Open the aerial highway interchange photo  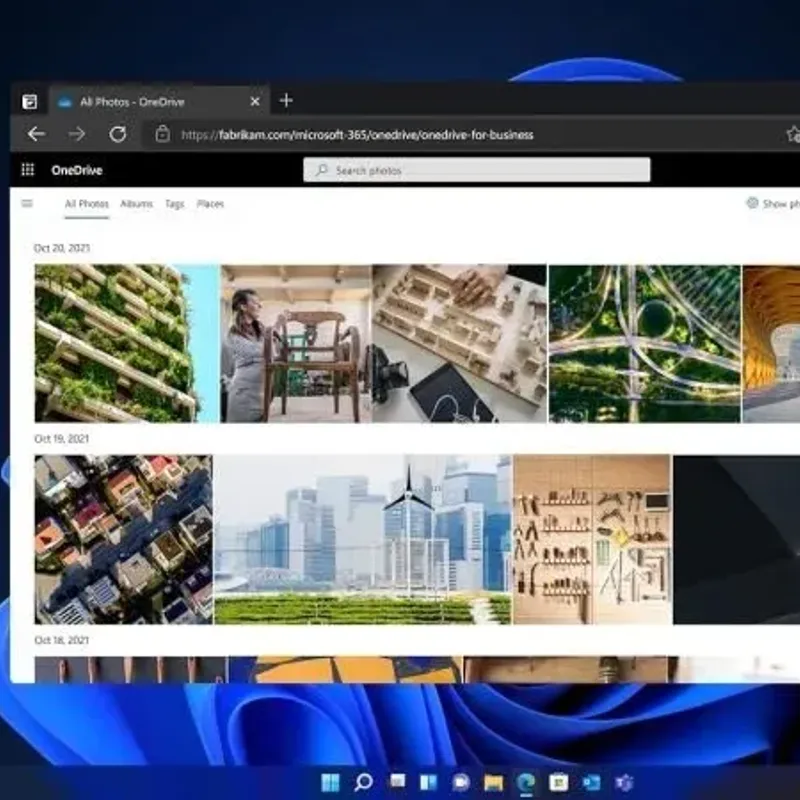click(645, 343)
